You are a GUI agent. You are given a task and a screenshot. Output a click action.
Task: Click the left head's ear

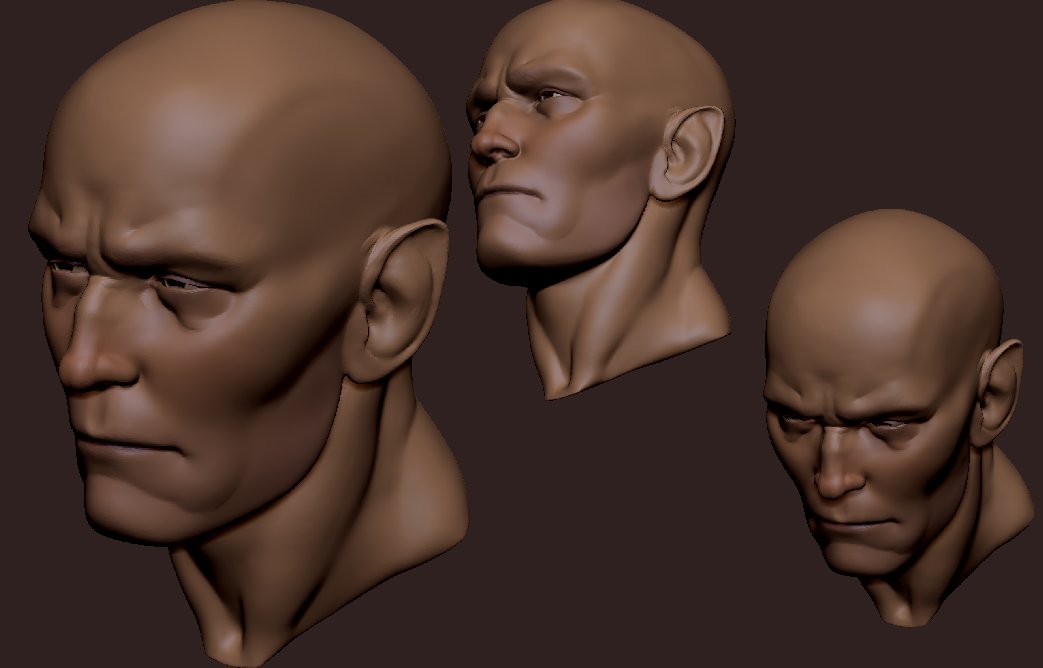point(390,300)
